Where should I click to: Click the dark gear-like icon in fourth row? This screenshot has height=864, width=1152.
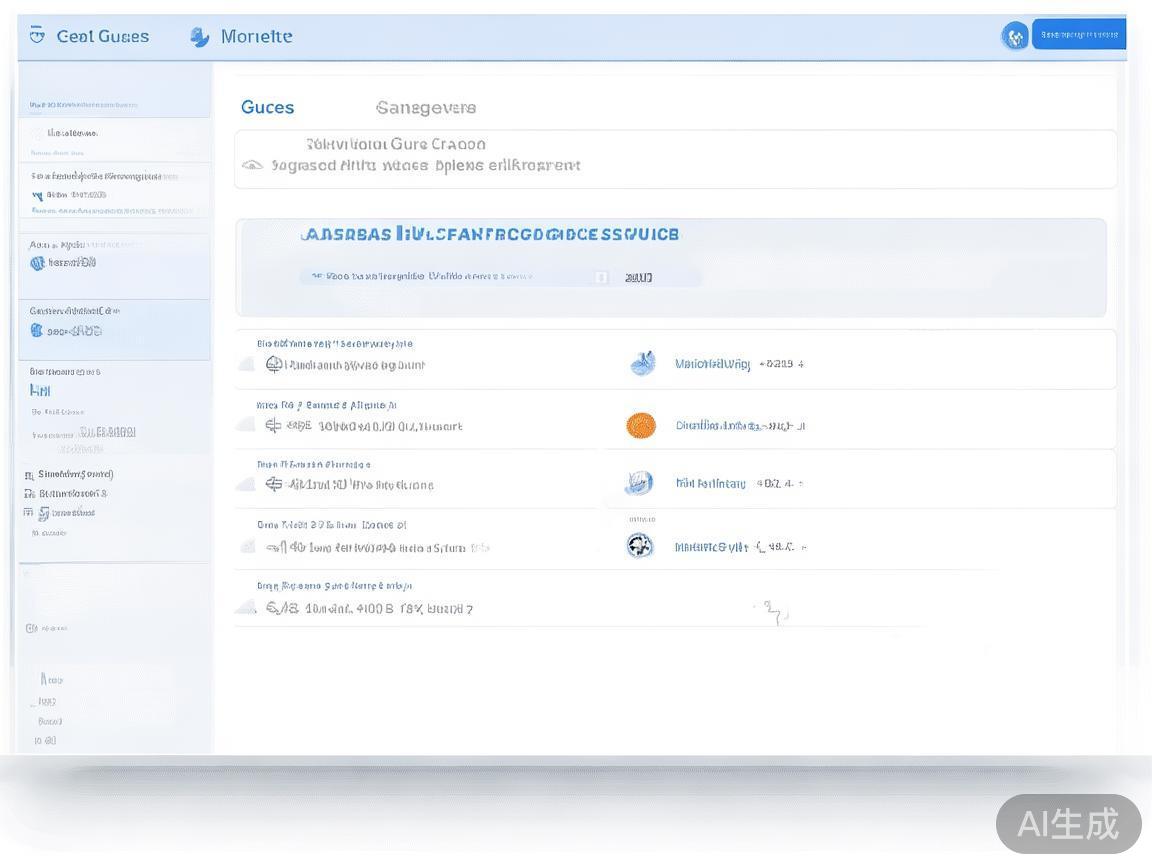click(x=639, y=546)
